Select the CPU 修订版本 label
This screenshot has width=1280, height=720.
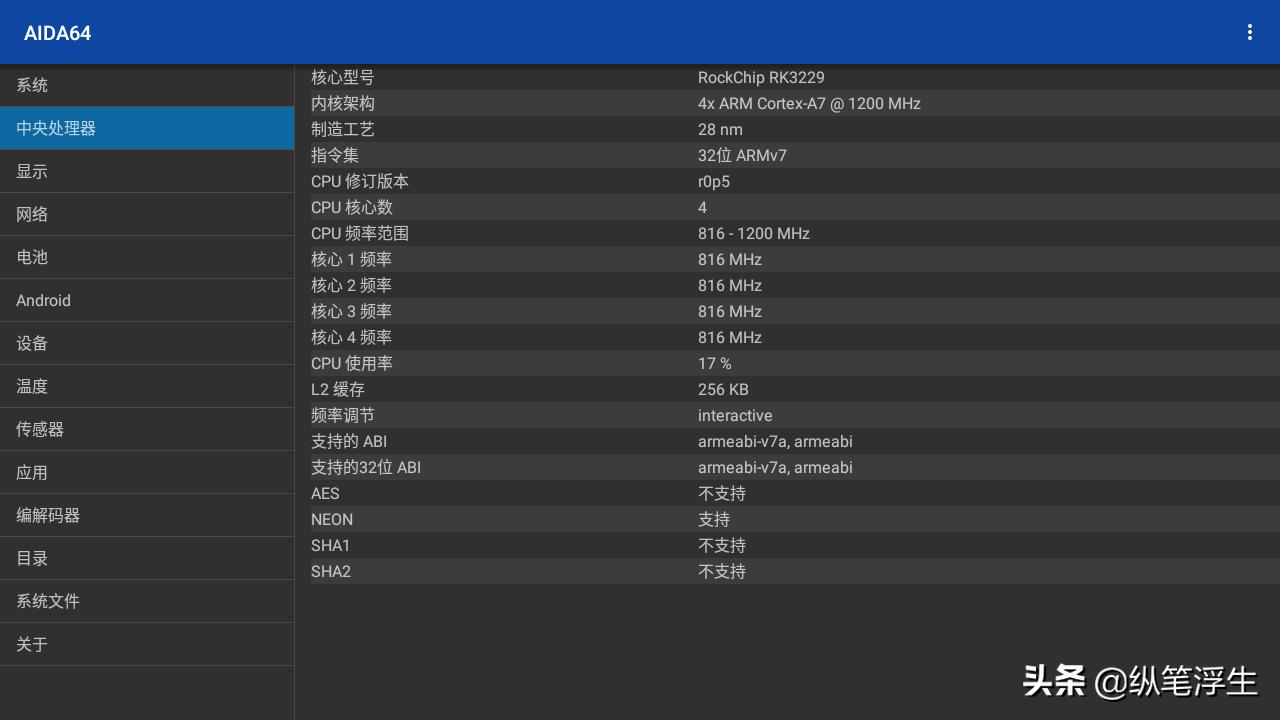(360, 181)
